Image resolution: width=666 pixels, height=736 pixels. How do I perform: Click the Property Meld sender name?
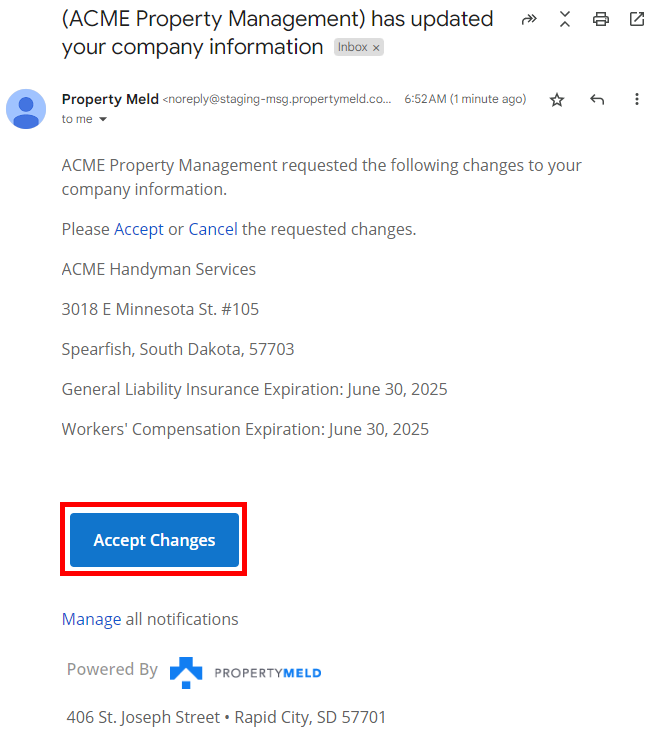(109, 99)
